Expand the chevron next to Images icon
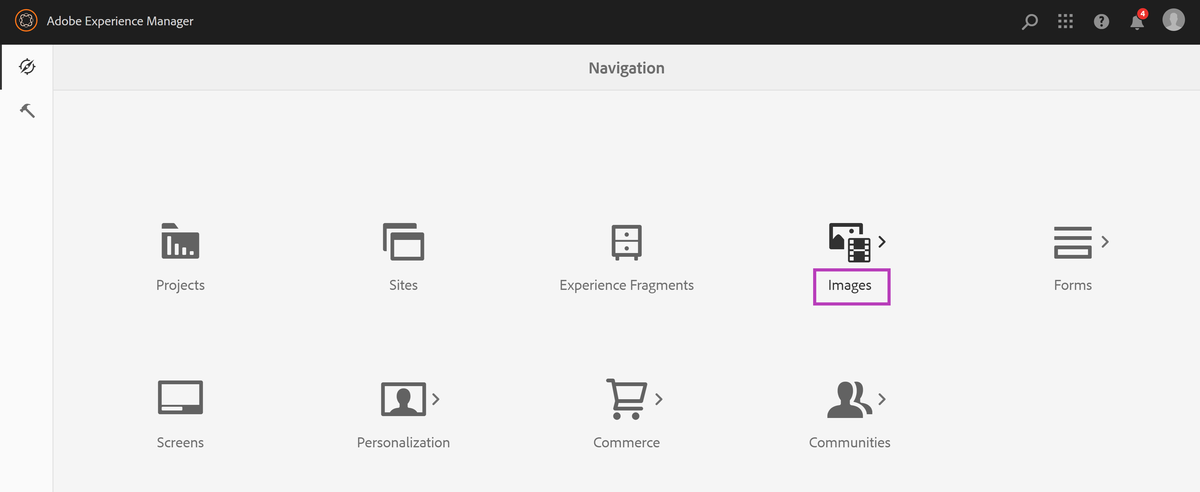The height and width of the screenshot is (492, 1200). pyautogui.click(x=882, y=241)
